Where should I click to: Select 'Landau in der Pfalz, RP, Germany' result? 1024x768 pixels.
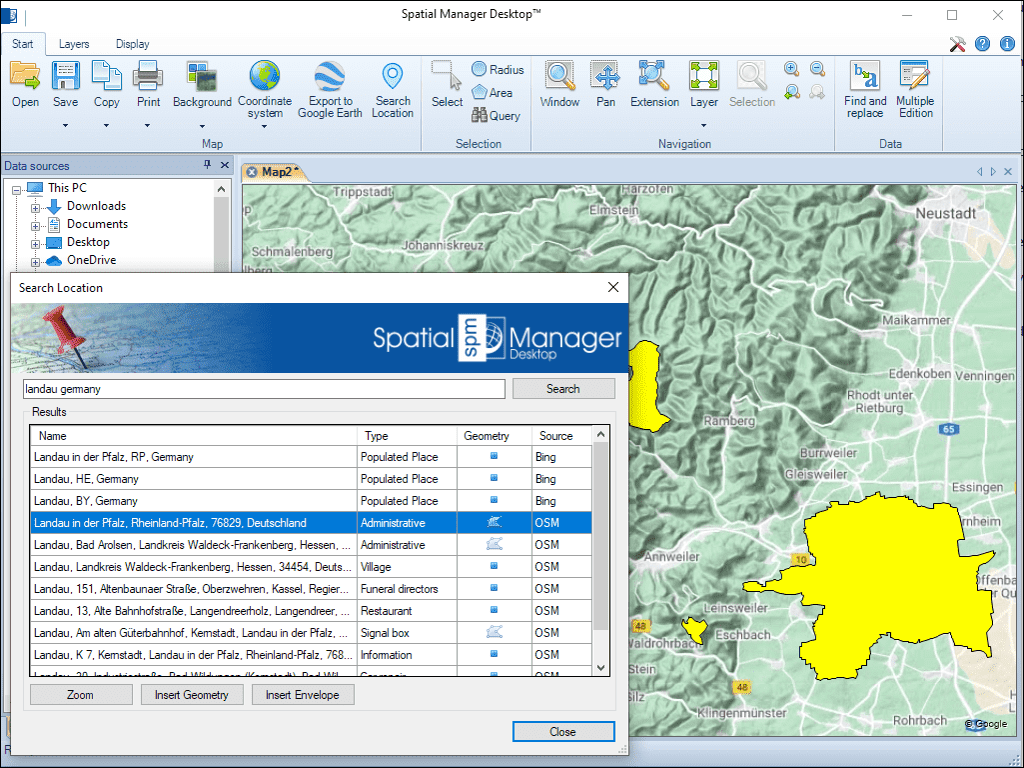tap(311, 457)
